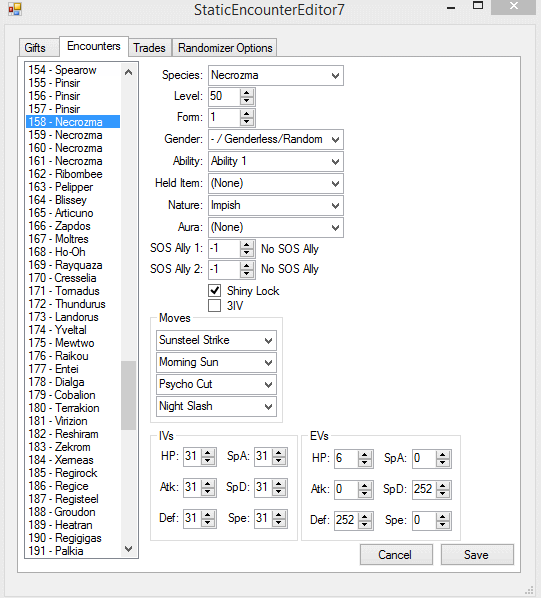Click the Def EV field showing 252

(346, 521)
